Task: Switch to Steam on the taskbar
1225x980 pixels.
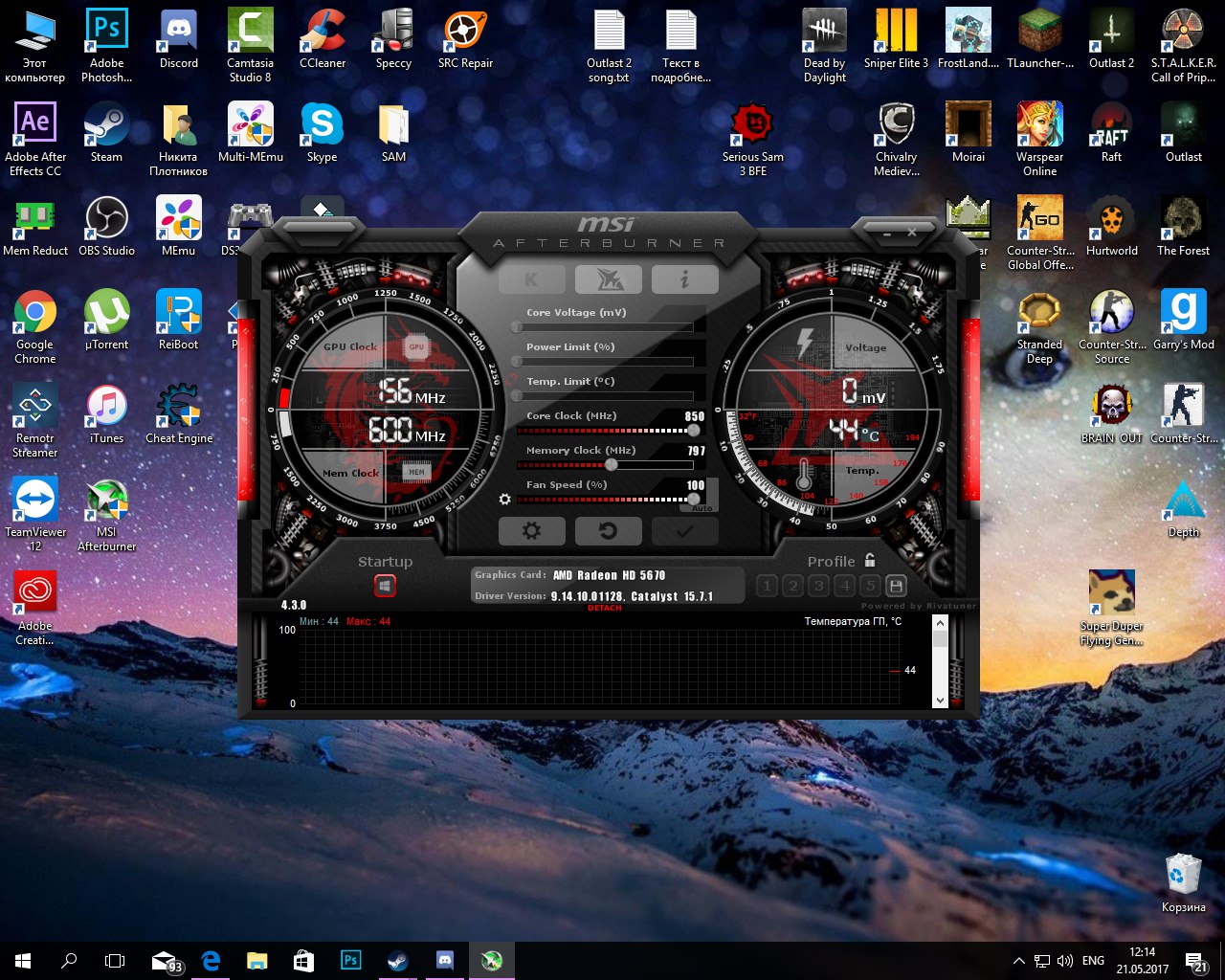Action: [398, 960]
